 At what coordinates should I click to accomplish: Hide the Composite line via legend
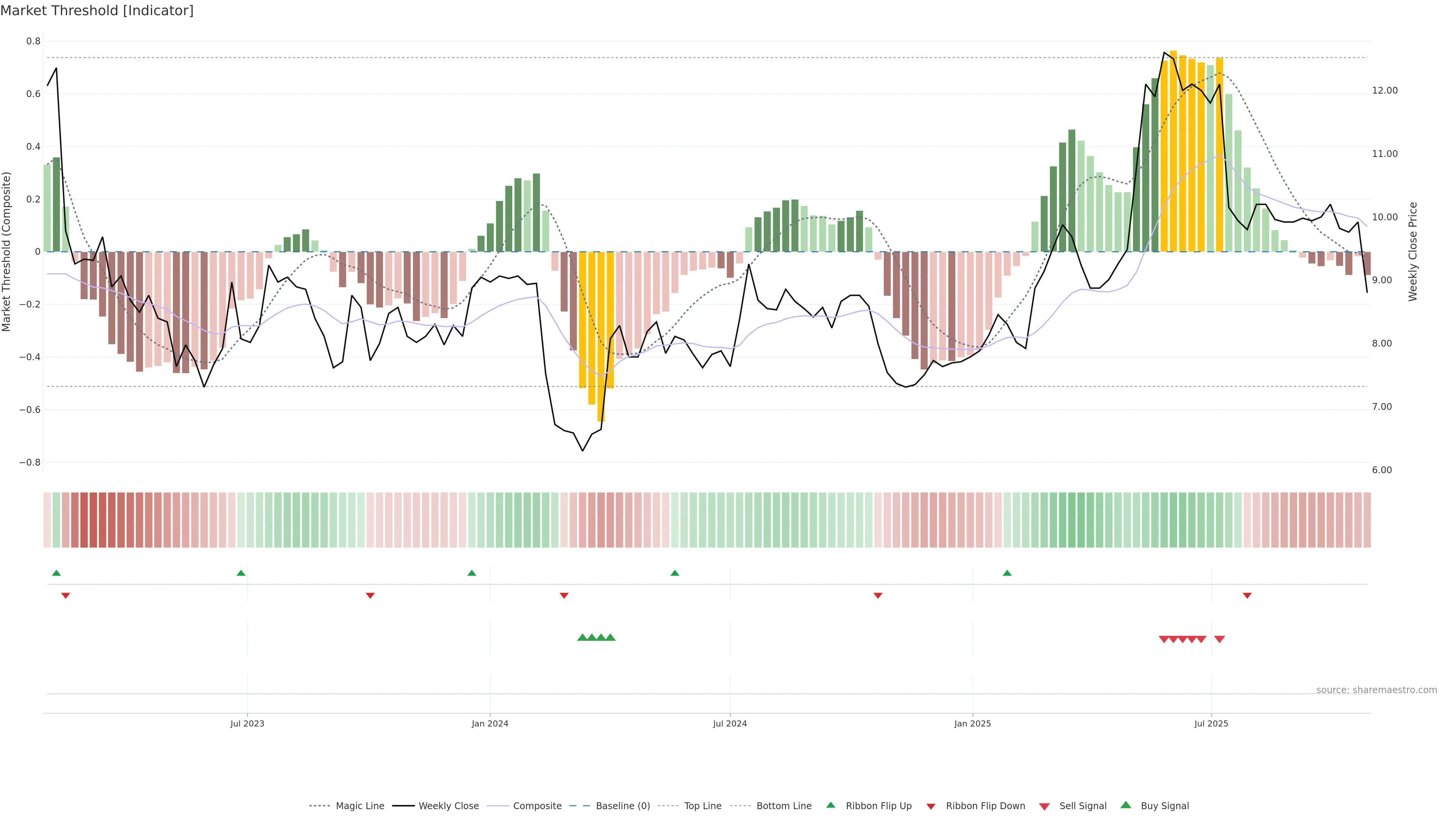[537, 806]
